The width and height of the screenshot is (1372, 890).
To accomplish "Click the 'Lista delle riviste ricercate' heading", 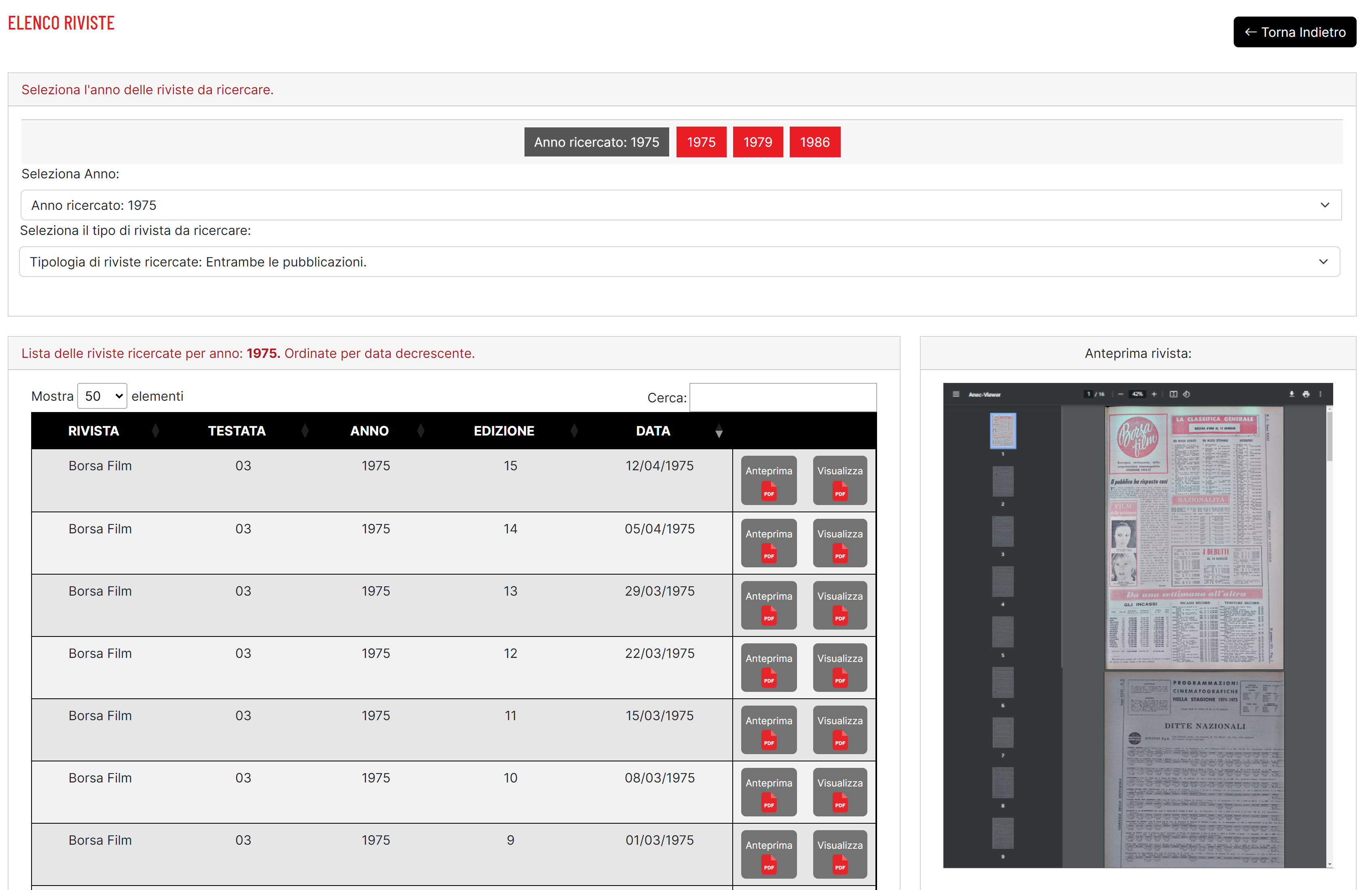I will (x=248, y=353).
